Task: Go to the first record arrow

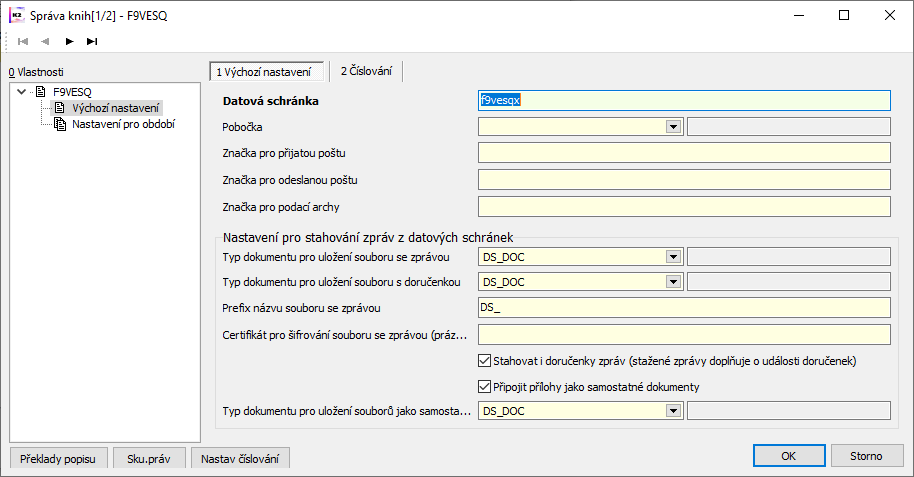Action: [23, 41]
